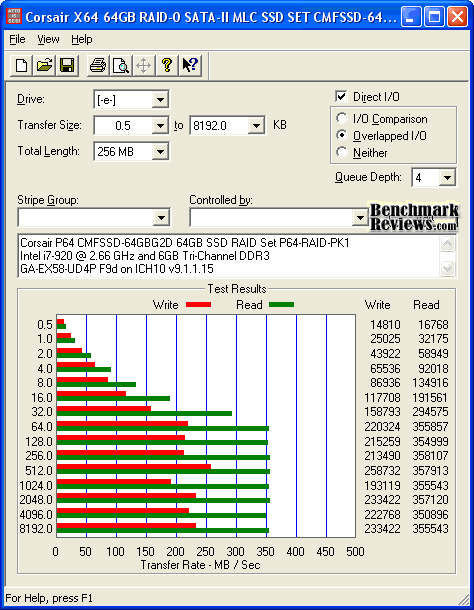The image size is (474, 610).
Task: Activate the context help arrow icon
Action: [190, 65]
